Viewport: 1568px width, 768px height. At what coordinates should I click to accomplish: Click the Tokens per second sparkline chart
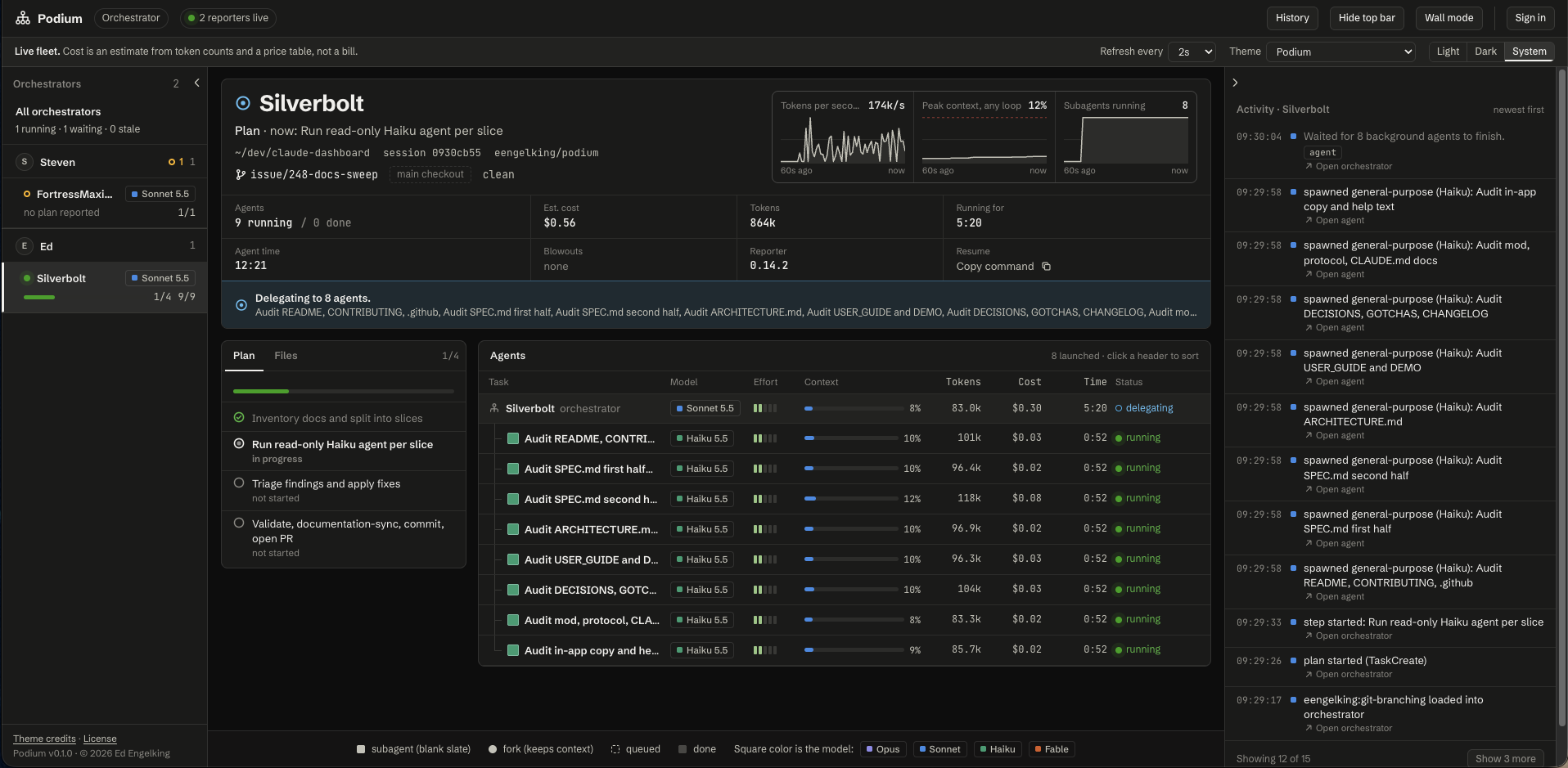pyautogui.click(x=842, y=141)
